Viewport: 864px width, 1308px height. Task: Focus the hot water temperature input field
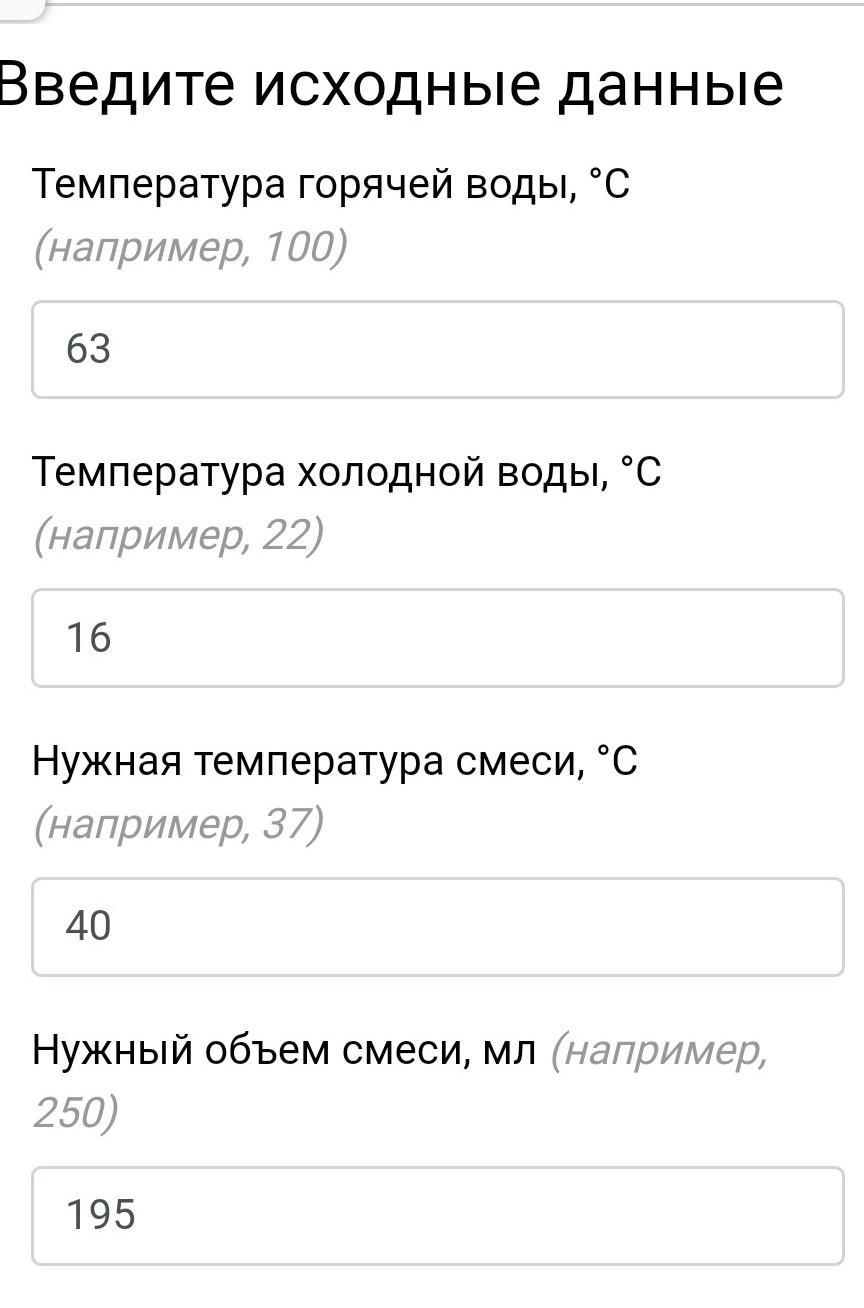point(438,350)
